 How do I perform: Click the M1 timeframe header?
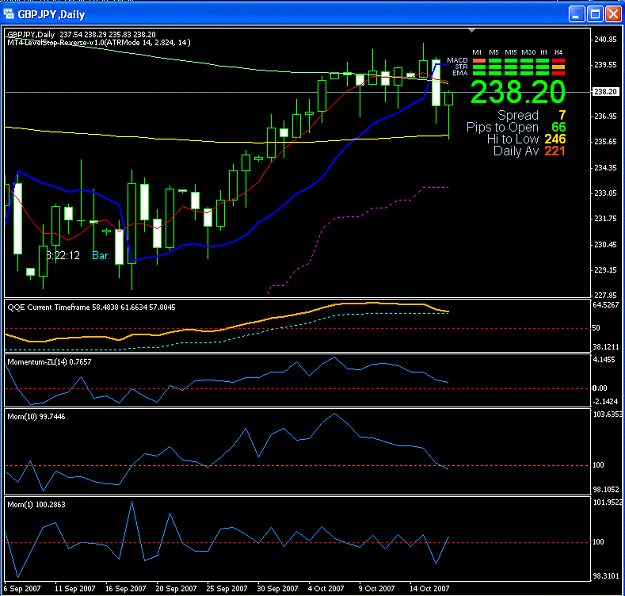(477, 52)
